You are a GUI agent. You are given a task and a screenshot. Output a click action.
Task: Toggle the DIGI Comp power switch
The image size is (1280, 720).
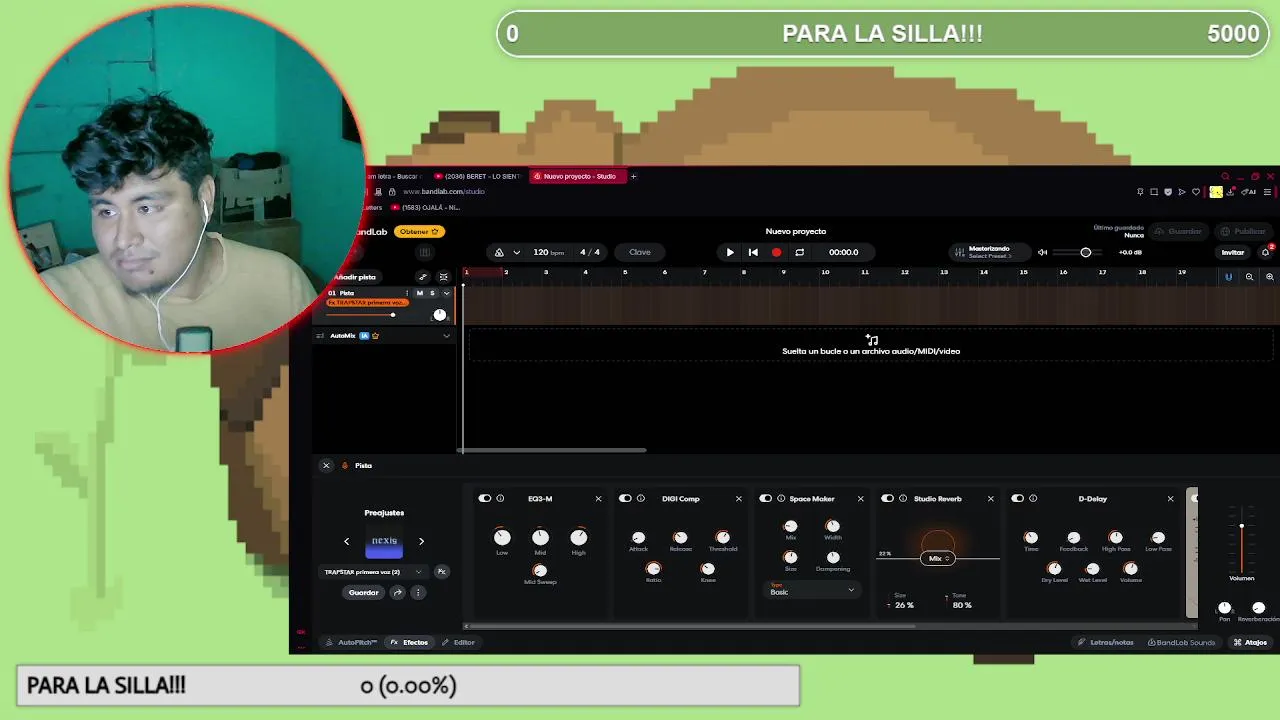(625, 498)
